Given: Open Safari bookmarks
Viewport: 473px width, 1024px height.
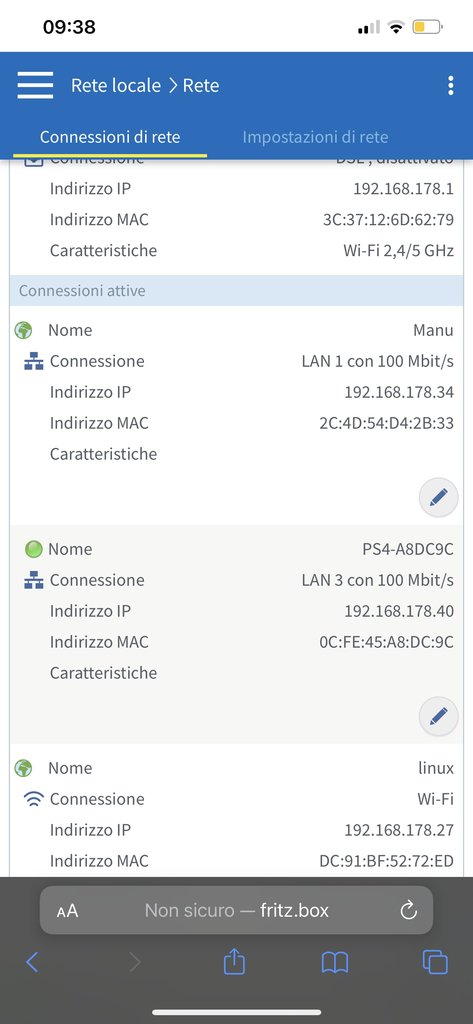Looking at the screenshot, I should (334, 962).
